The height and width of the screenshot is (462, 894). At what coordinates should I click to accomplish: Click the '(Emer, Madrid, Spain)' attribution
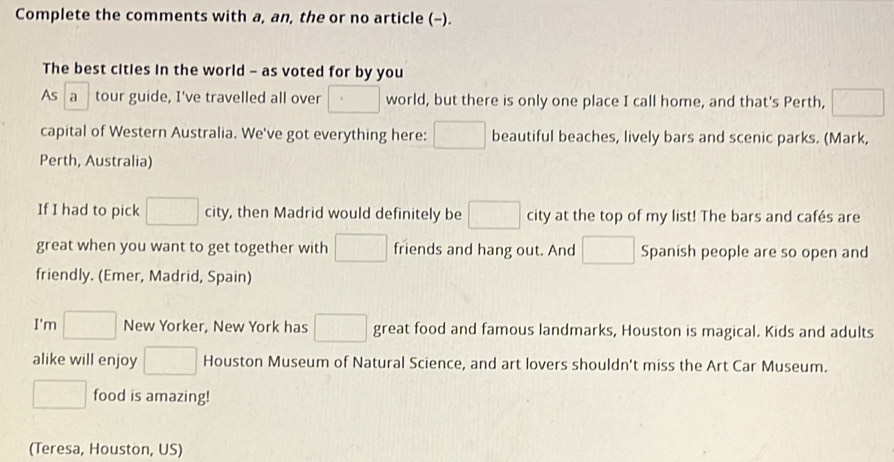tap(144, 277)
